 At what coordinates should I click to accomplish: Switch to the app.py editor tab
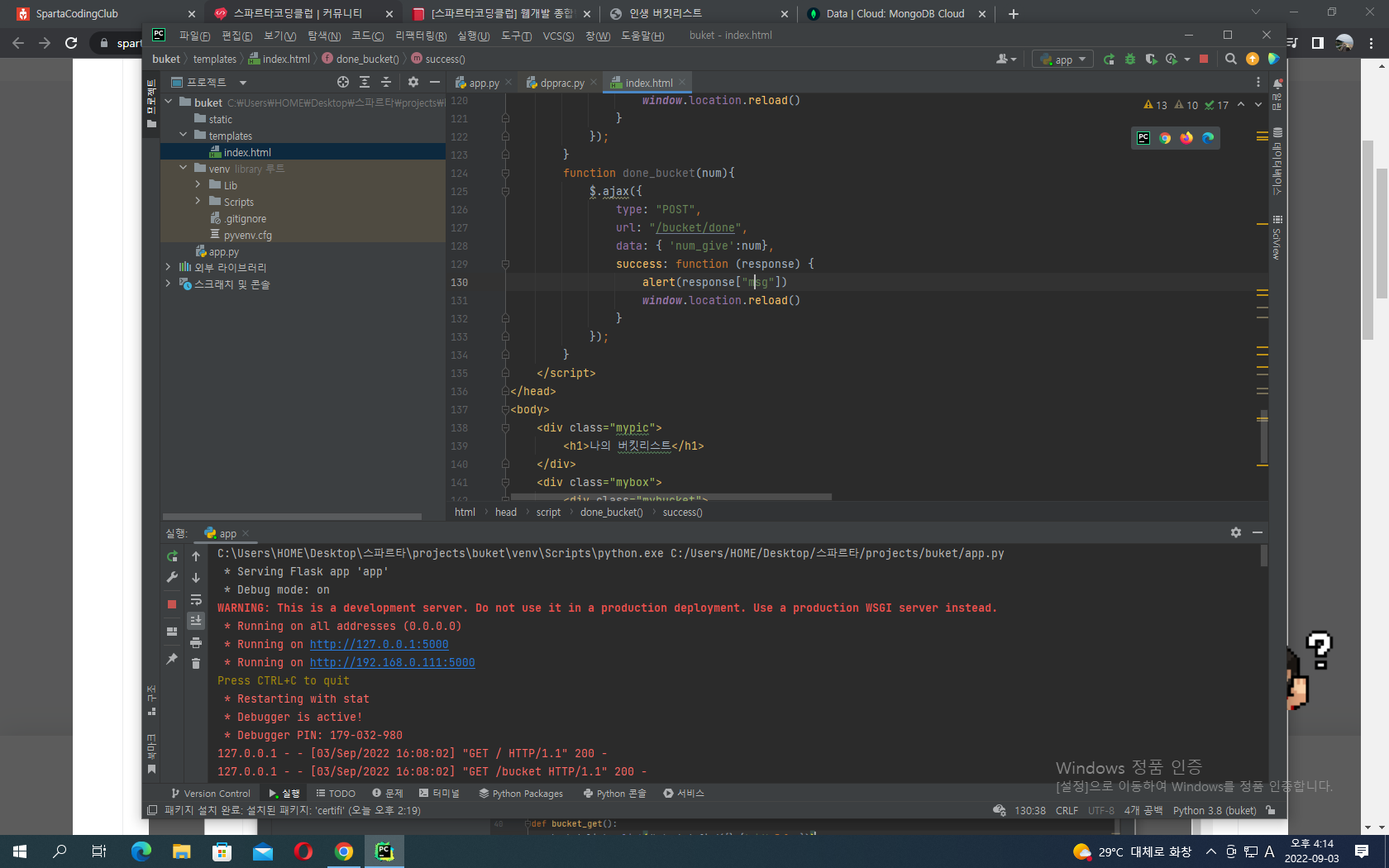(x=484, y=83)
